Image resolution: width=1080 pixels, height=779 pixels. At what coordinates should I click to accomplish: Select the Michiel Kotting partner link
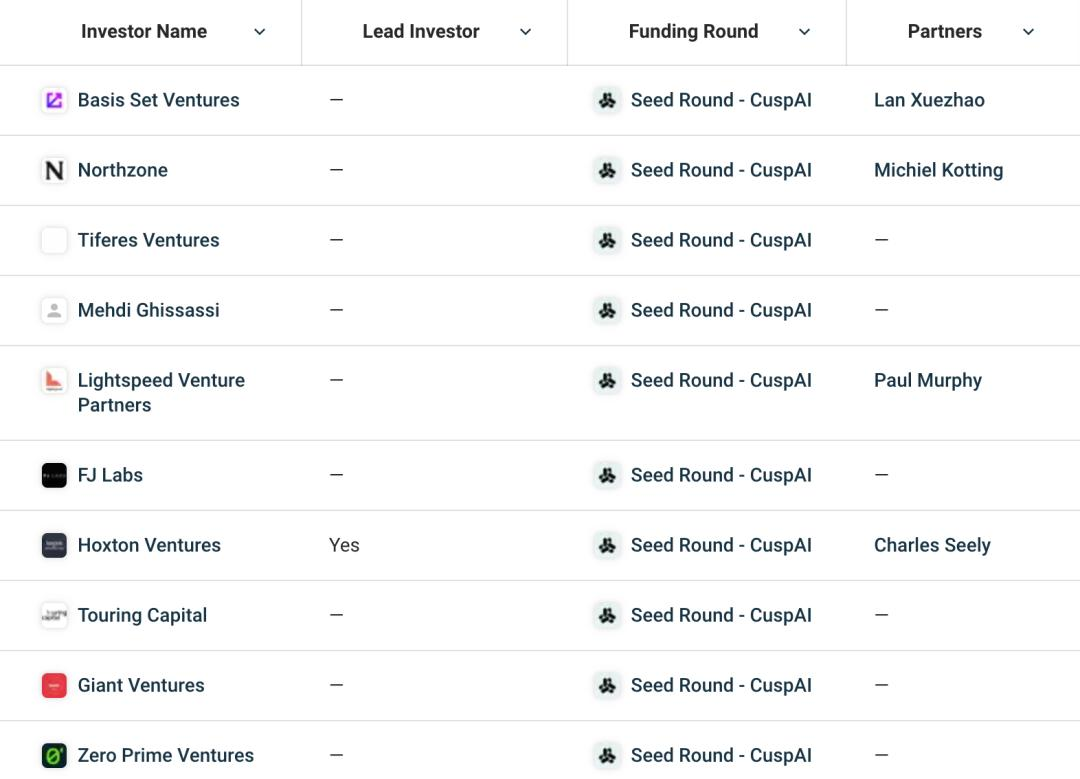938,170
